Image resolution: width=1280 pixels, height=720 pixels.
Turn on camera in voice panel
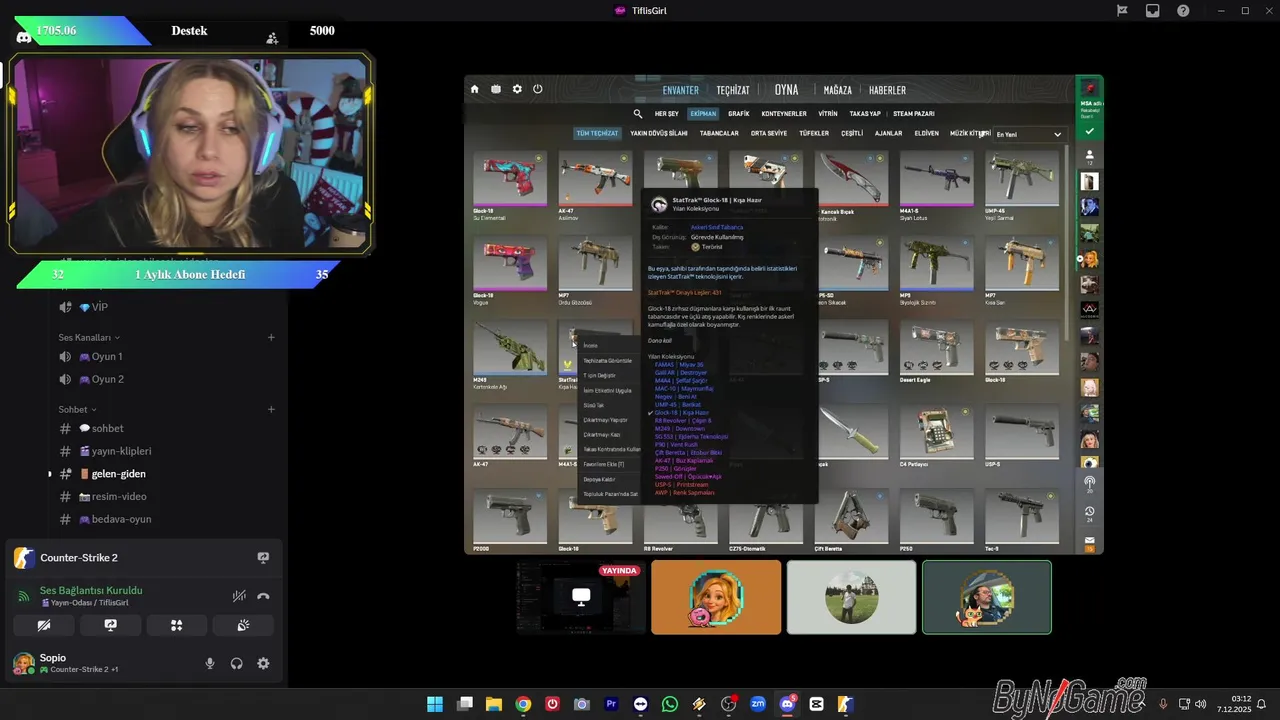click(44, 625)
